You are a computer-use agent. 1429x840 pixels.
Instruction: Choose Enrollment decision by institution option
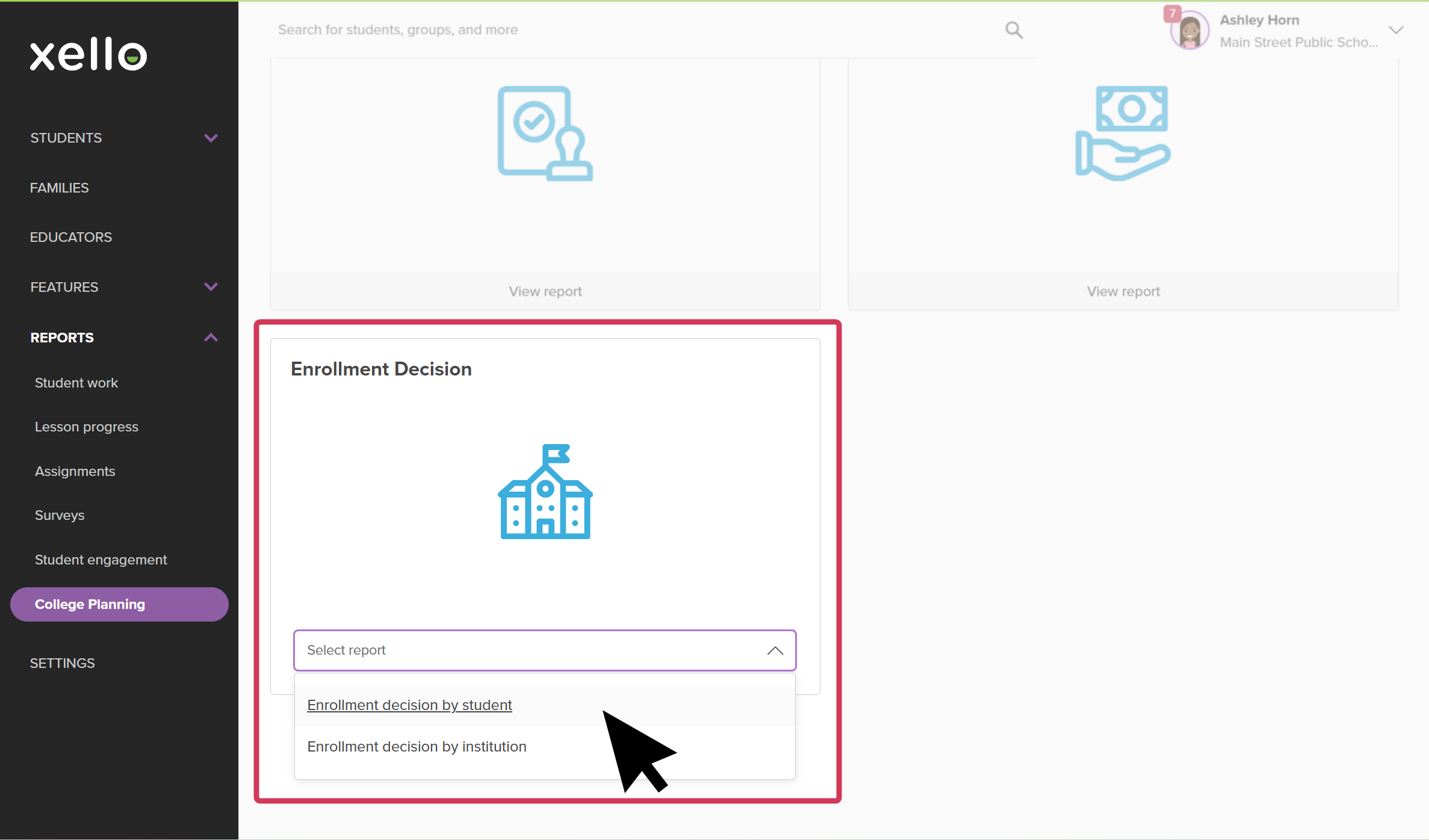(x=417, y=747)
